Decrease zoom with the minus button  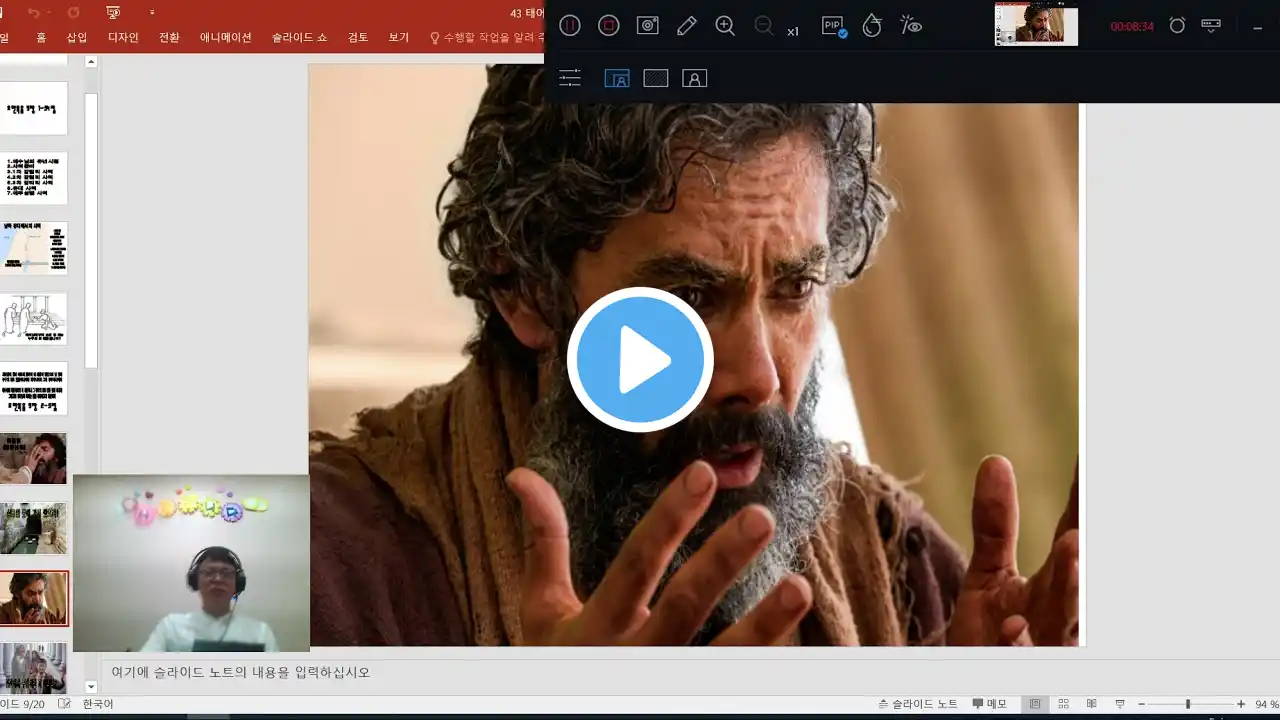1142,704
